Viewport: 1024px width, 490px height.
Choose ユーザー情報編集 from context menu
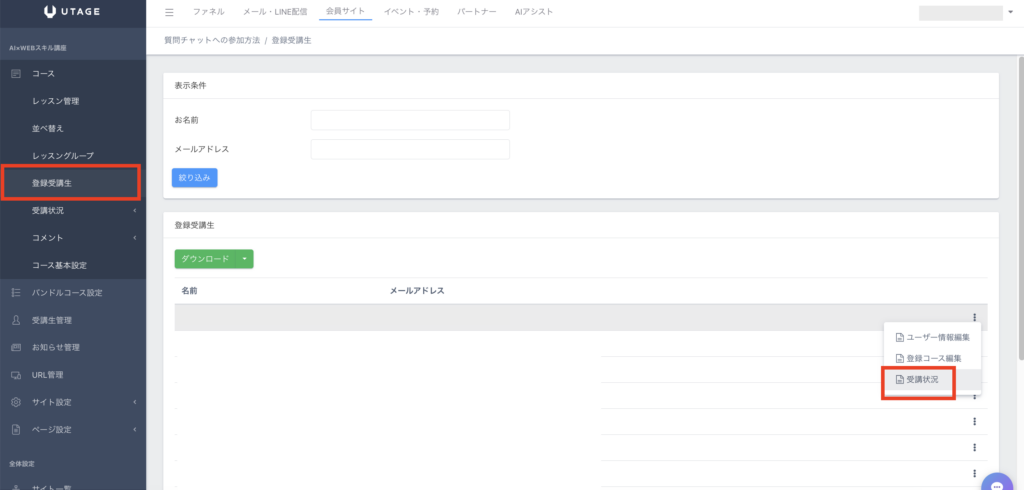932,338
